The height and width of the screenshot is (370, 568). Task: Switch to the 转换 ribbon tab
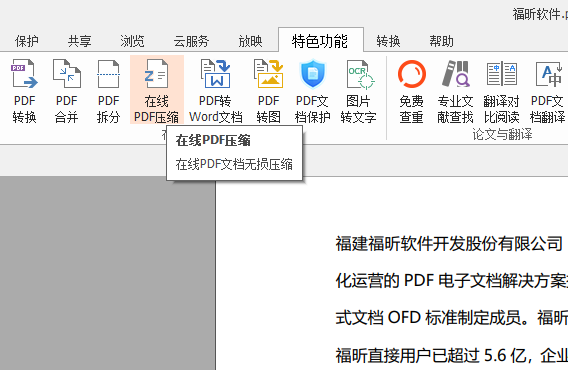(x=388, y=41)
